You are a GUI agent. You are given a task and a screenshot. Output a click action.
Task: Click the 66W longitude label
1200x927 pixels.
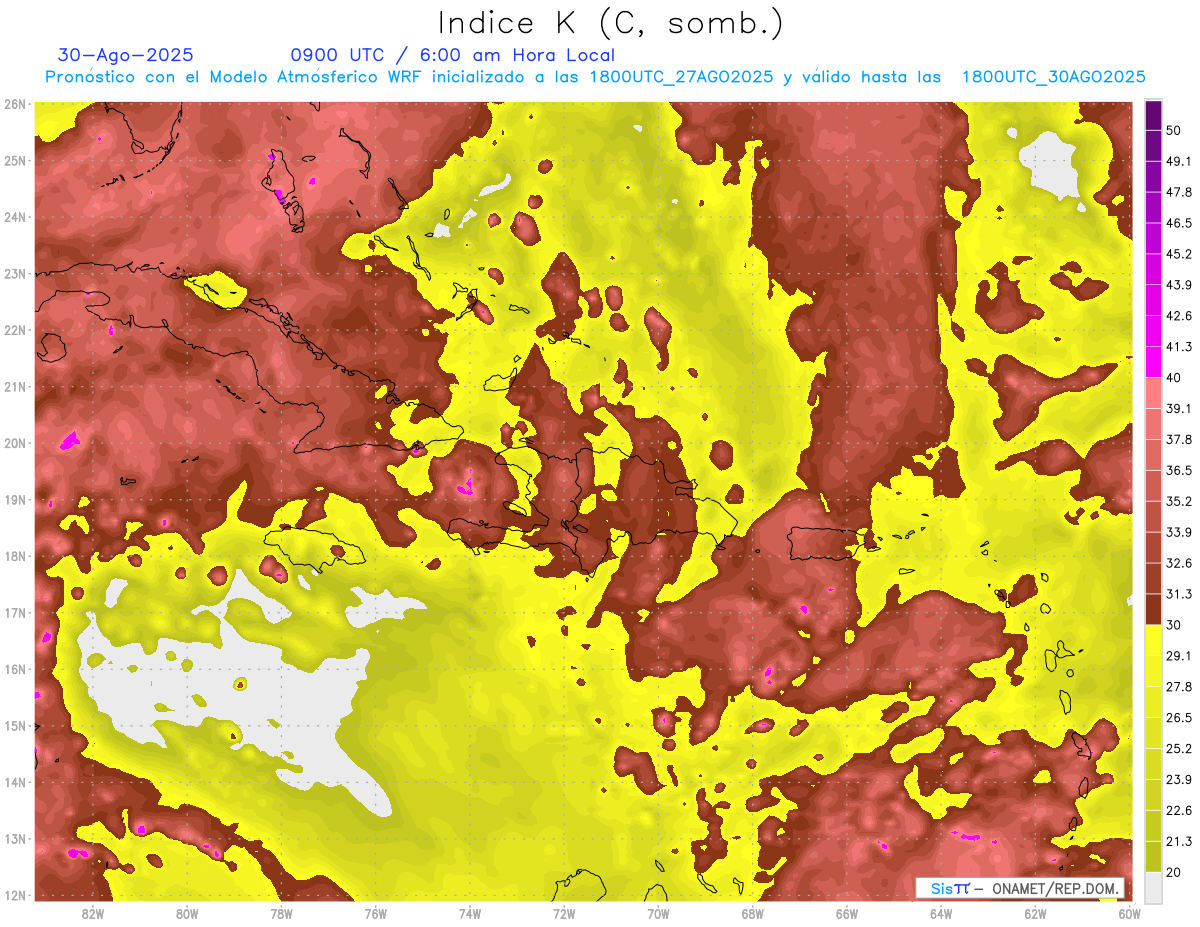tap(847, 913)
